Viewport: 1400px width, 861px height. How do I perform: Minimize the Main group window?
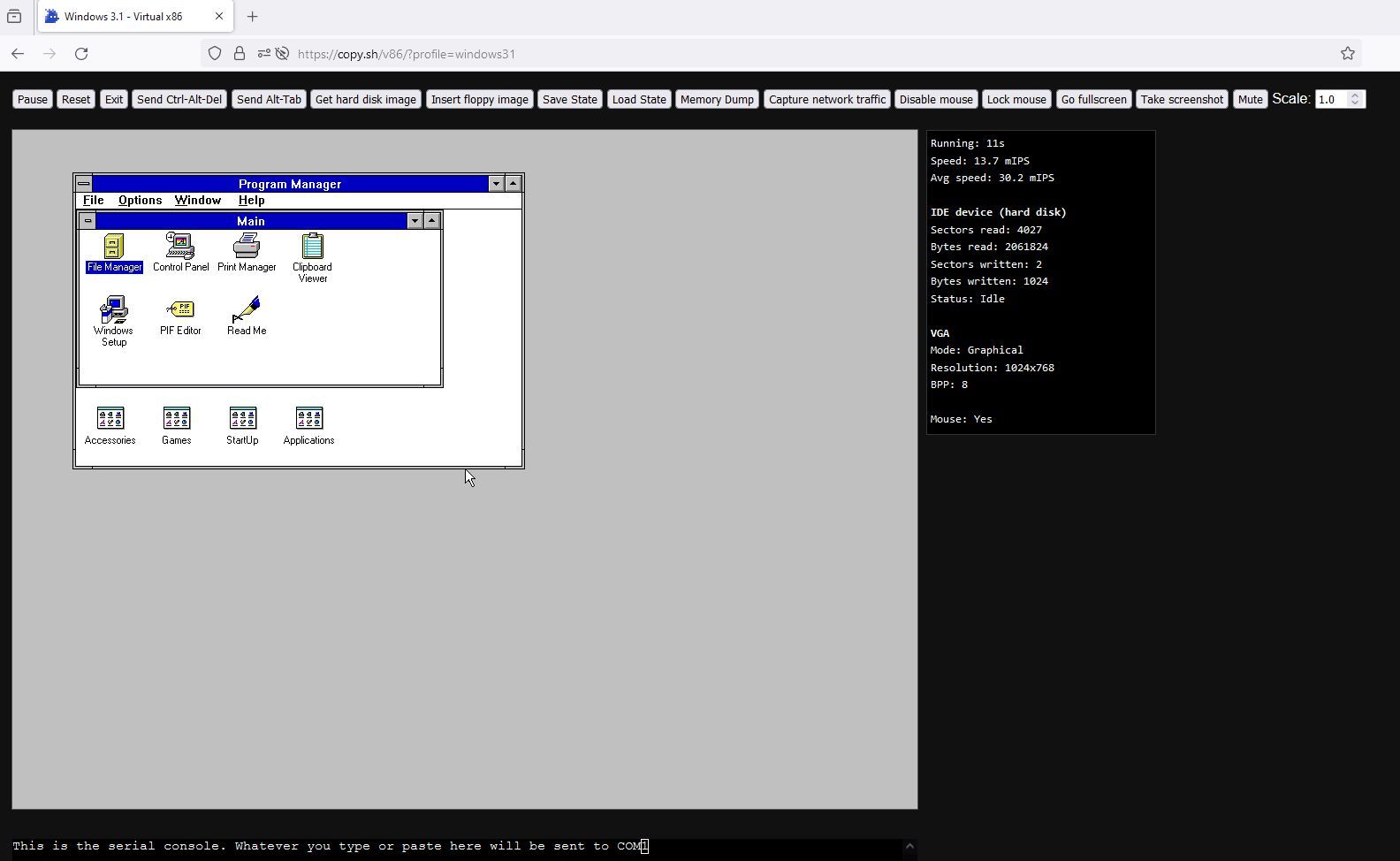click(x=415, y=221)
